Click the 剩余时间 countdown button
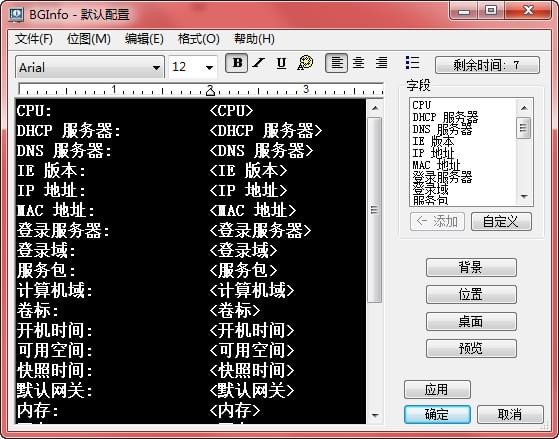 coord(487,65)
